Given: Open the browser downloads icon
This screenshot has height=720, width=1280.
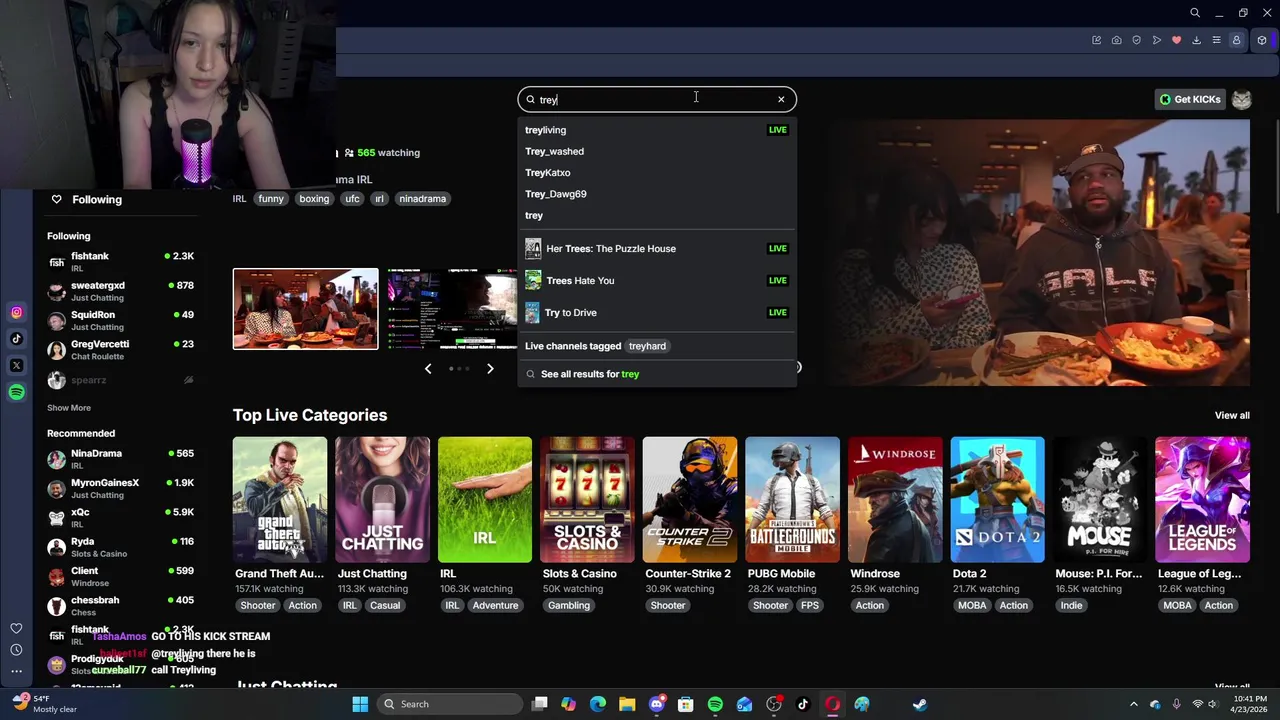Looking at the screenshot, I should coord(1196,40).
